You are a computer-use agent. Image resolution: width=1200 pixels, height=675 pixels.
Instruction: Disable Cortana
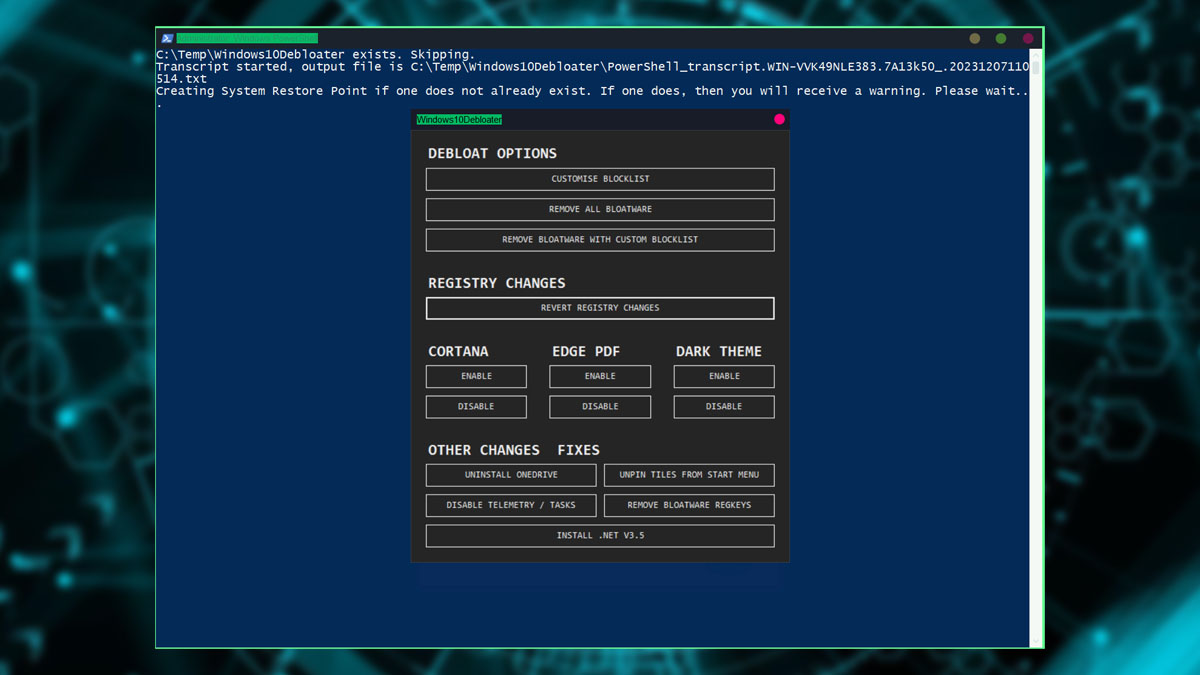tap(476, 406)
